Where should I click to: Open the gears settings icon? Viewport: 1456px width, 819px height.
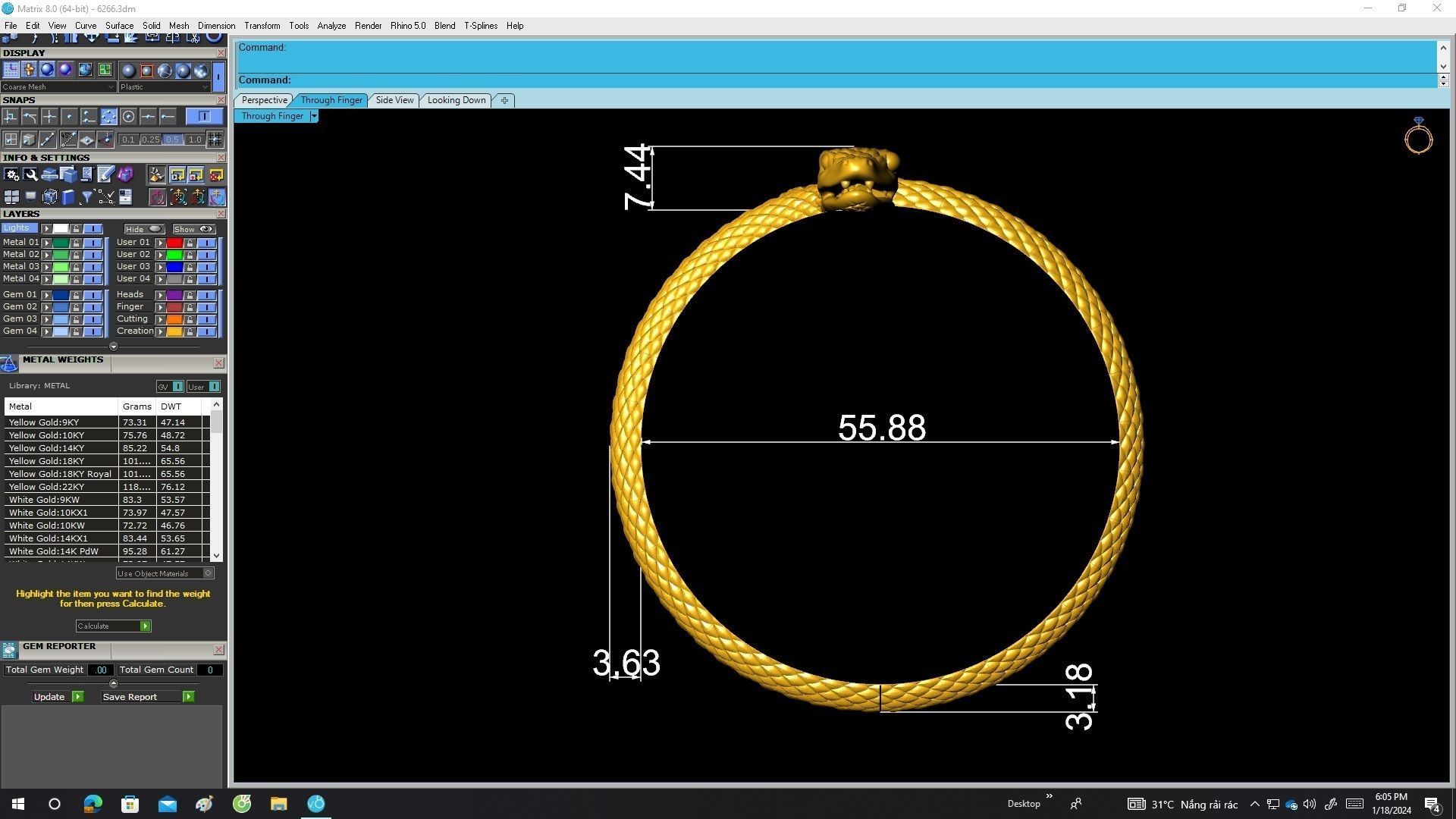11,175
